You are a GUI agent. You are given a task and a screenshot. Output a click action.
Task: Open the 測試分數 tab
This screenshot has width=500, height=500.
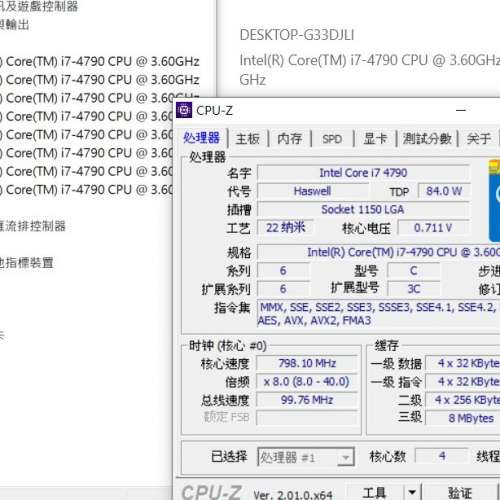click(x=427, y=139)
